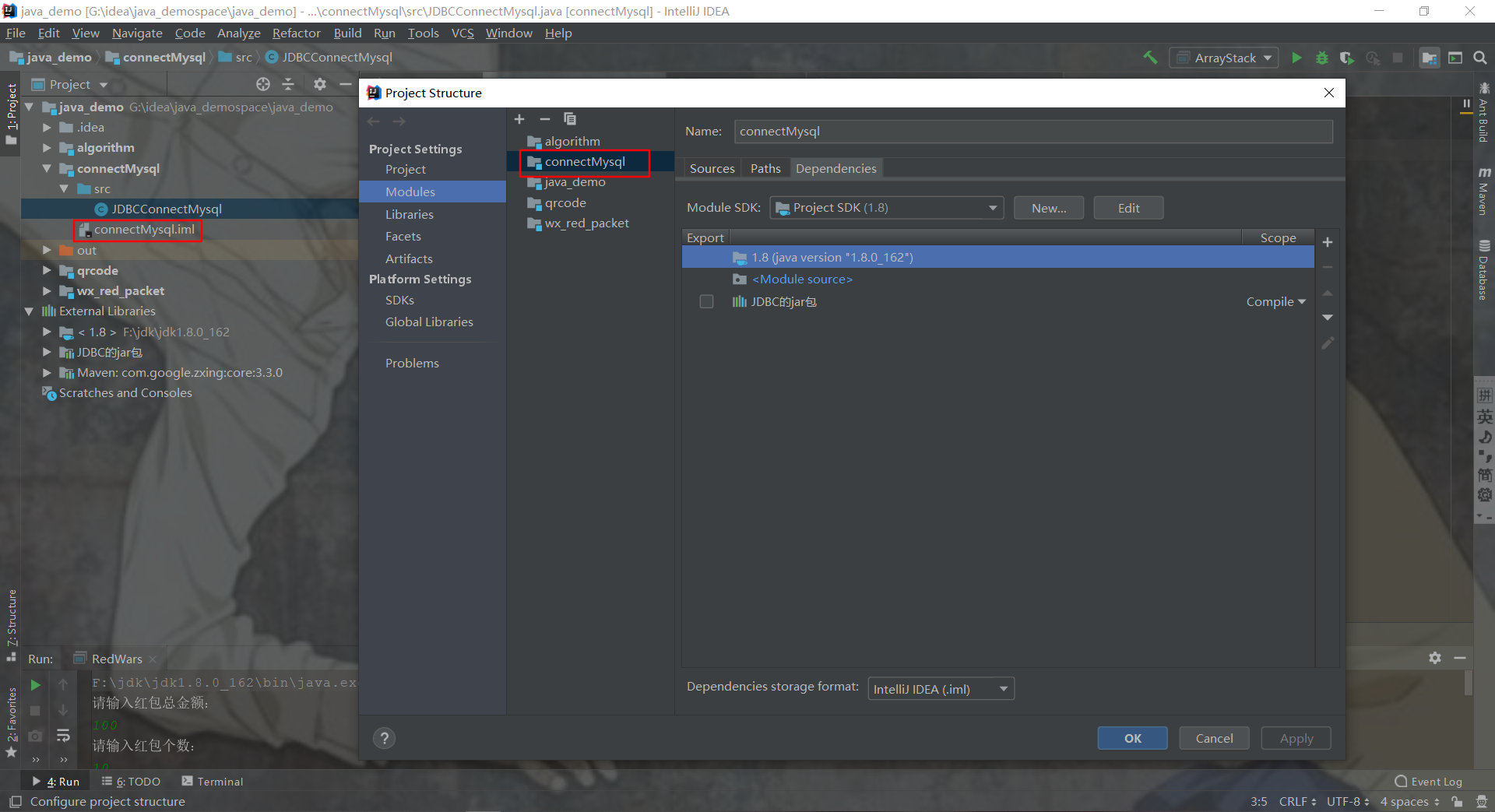Edit dependency using the pencil icon

1328,343
